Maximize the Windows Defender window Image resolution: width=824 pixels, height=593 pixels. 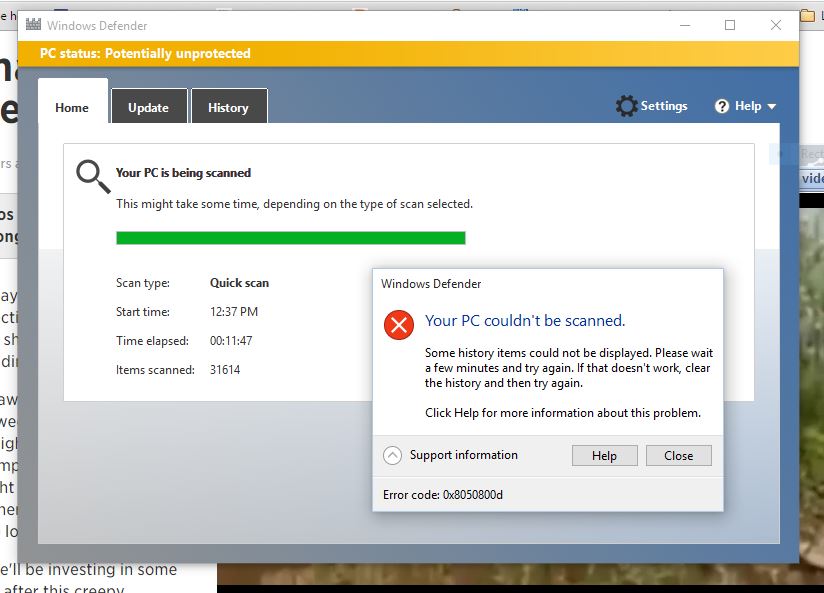[730, 25]
